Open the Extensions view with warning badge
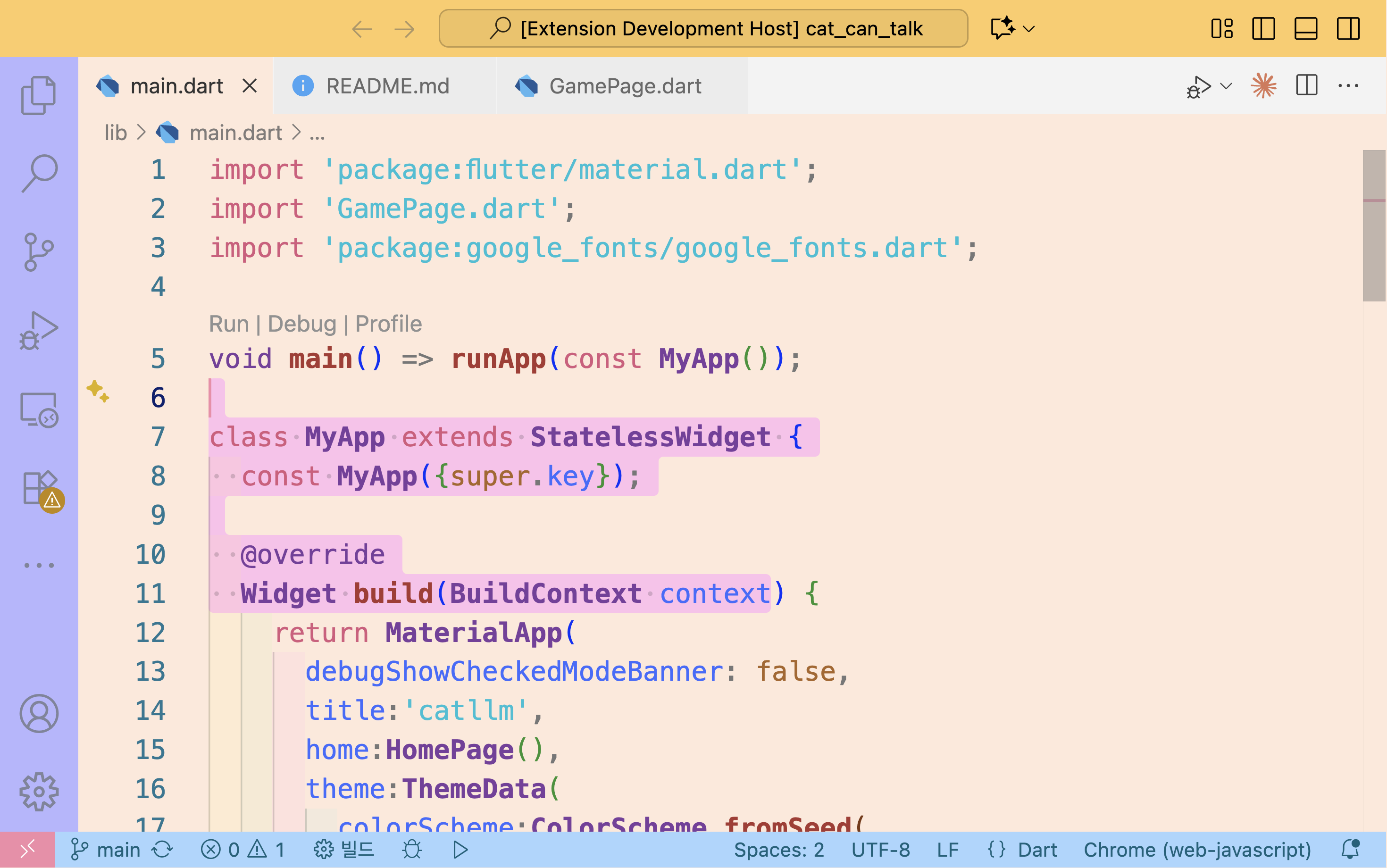The width and height of the screenshot is (1387, 868). (39, 488)
